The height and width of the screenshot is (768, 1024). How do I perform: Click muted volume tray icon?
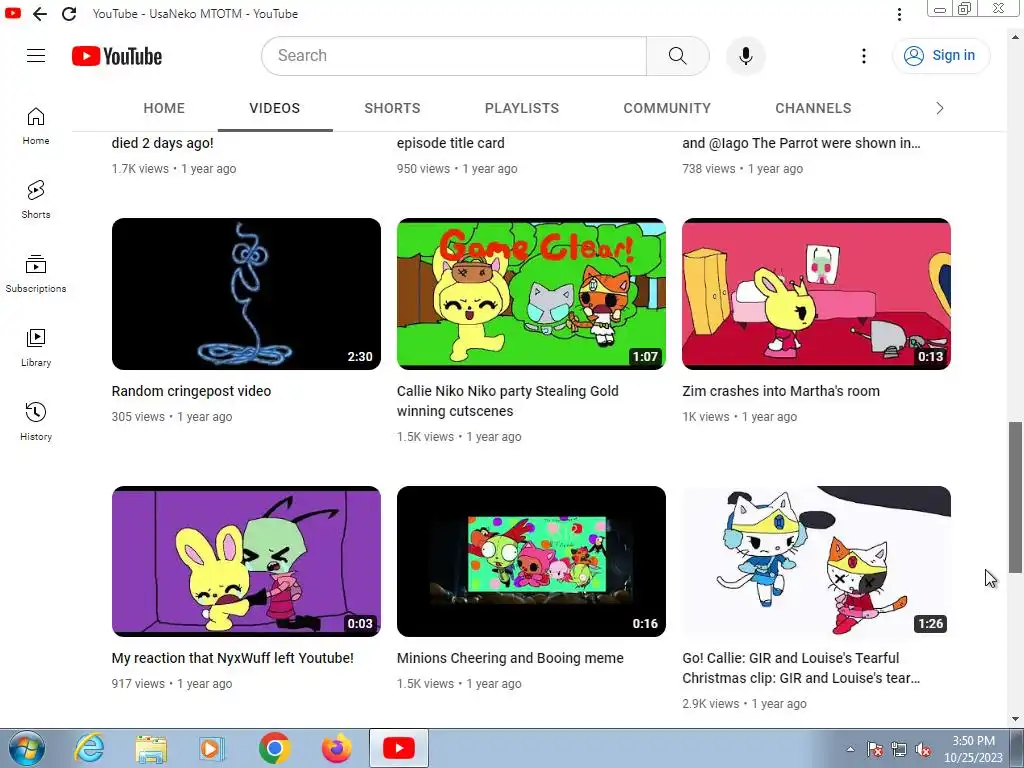[923, 750]
